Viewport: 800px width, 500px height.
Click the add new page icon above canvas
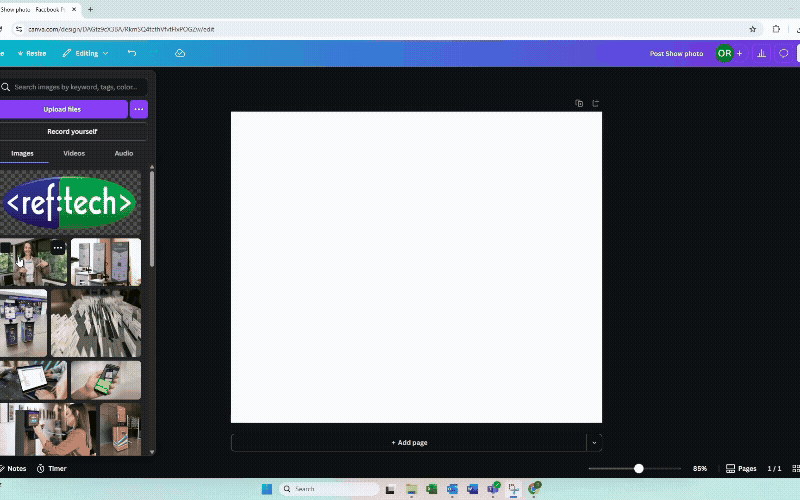pyautogui.click(x=596, y=103)
